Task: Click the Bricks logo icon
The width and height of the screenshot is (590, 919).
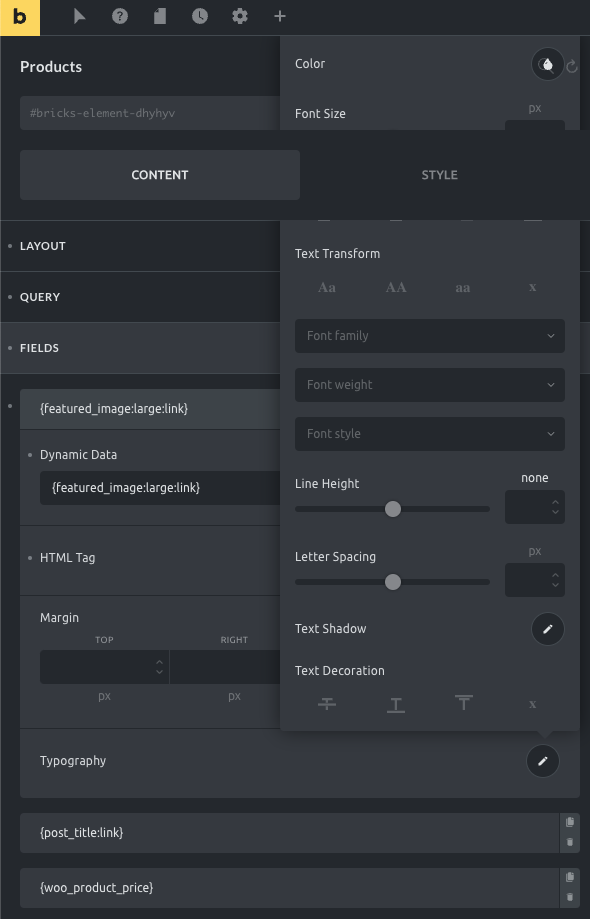Action: pyautogui.click(x=20, y=18)
